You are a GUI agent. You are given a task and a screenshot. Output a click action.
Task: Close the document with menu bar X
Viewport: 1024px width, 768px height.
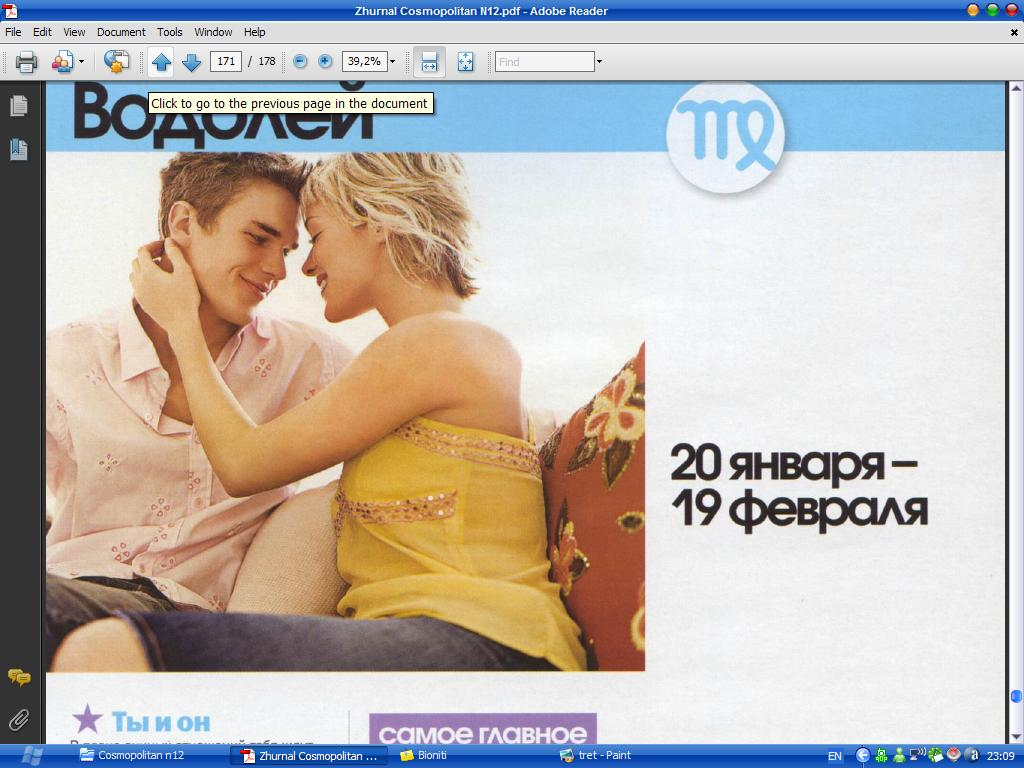point(1014,32)
